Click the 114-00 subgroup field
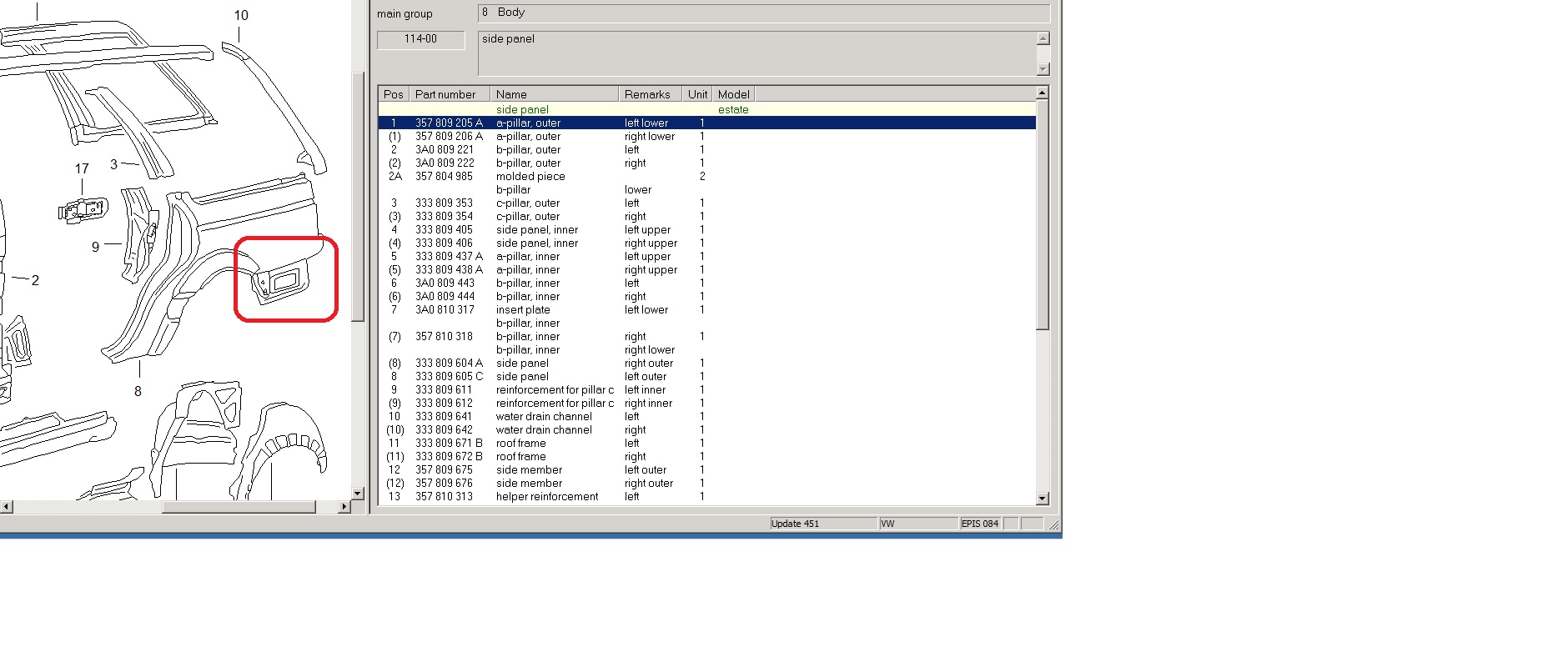This screenshot has width=1568, height=667. [420, 39]
